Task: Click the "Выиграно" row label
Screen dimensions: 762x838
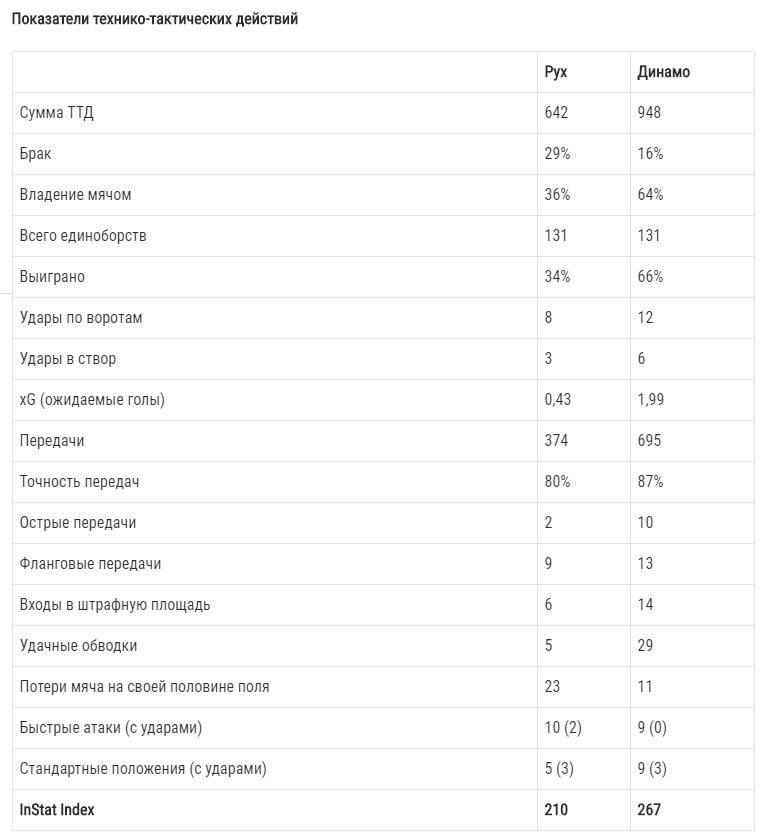Action: (x=52, y=277)
